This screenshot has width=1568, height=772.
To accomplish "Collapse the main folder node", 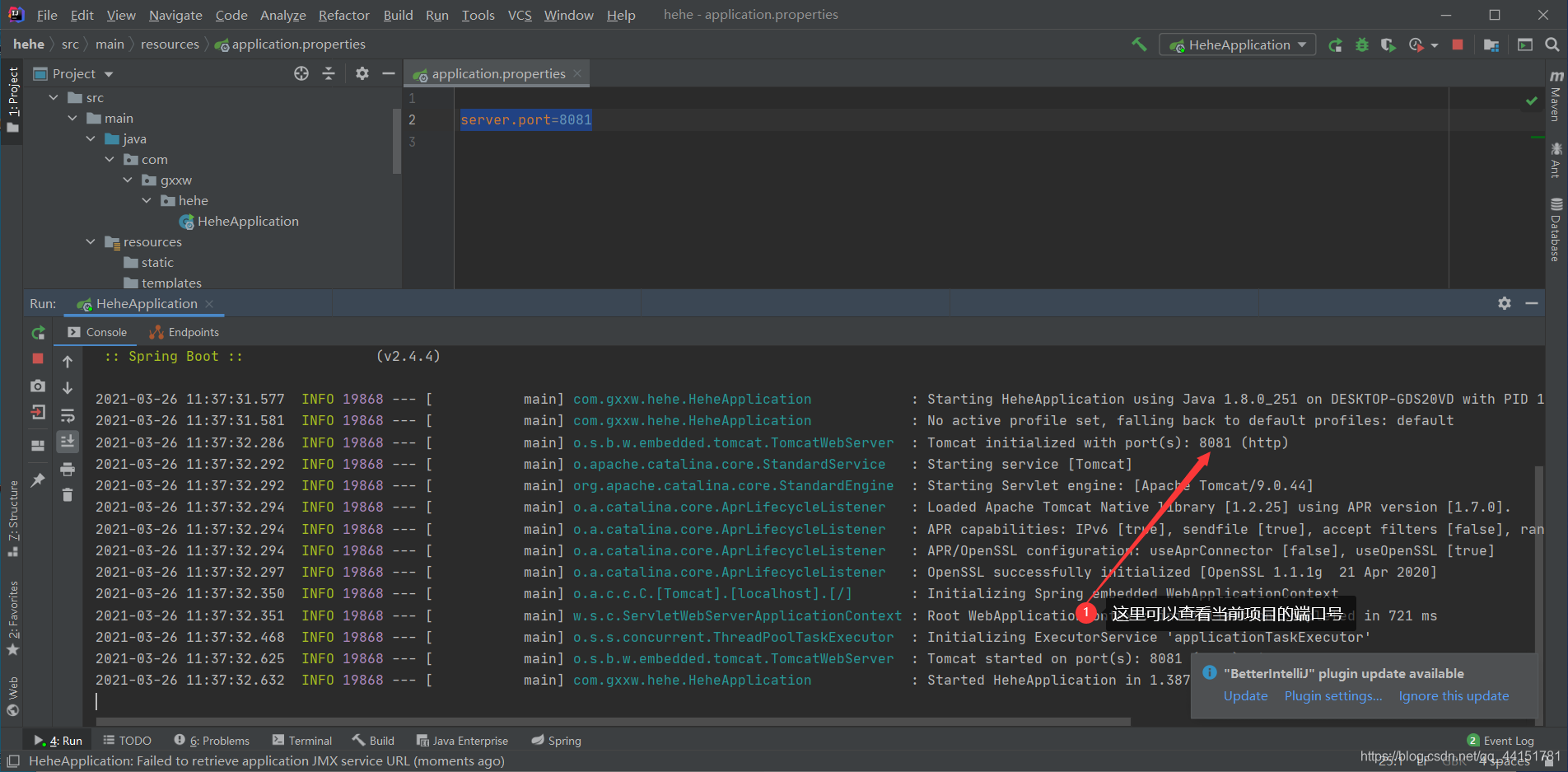I will point(72,118).
